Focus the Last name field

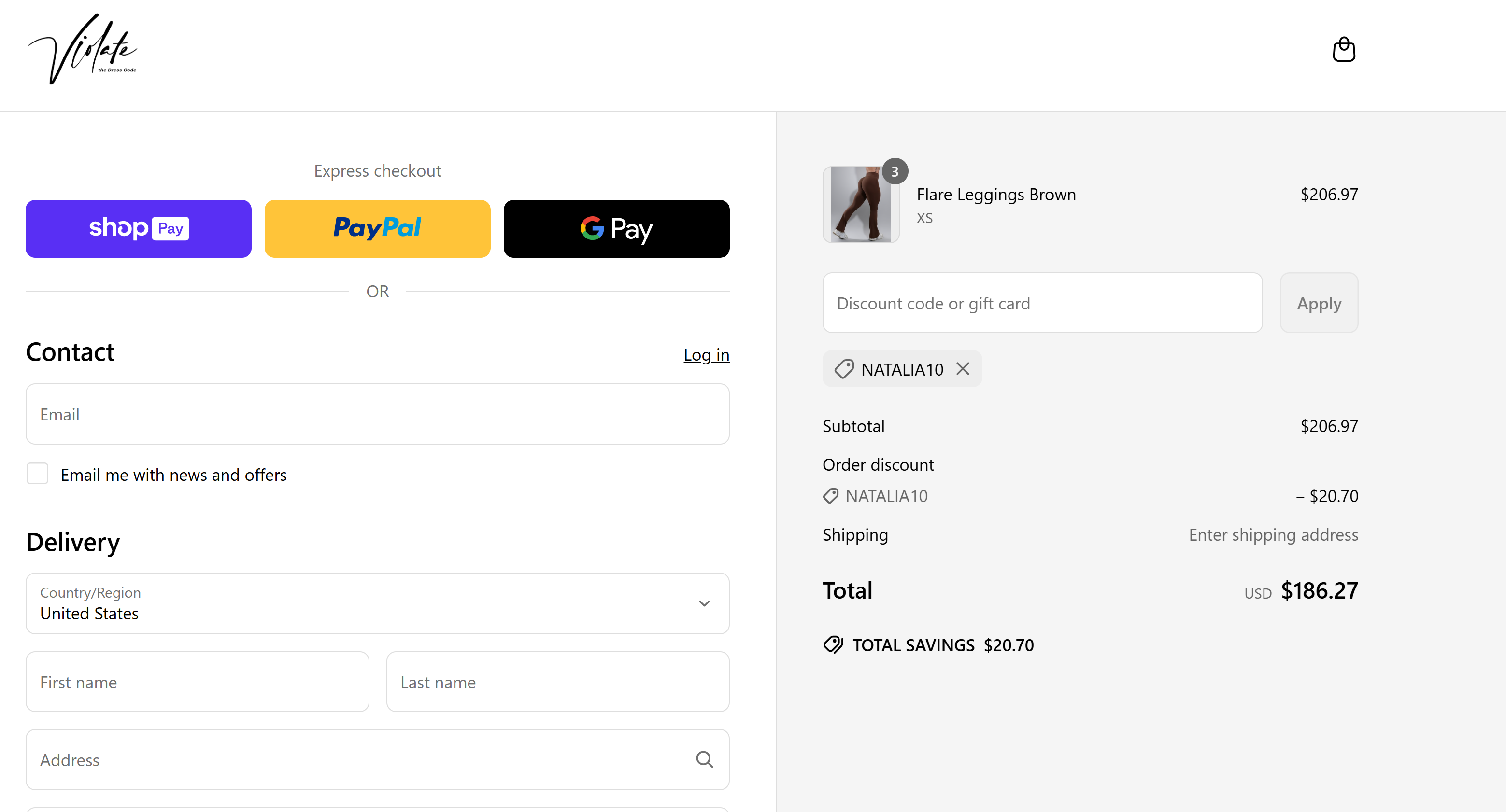point(558,682)
